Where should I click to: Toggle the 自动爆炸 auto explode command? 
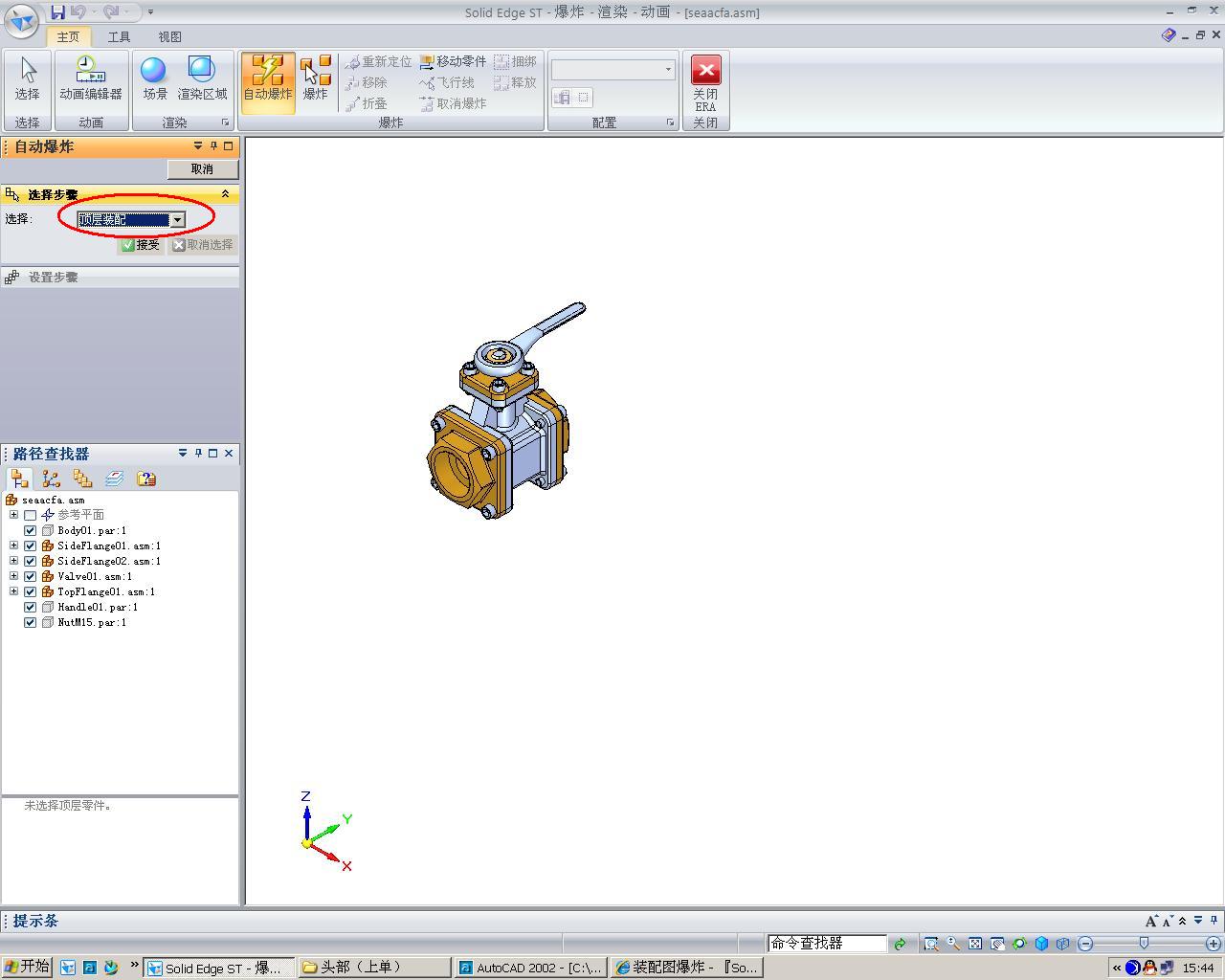point(268,80)
